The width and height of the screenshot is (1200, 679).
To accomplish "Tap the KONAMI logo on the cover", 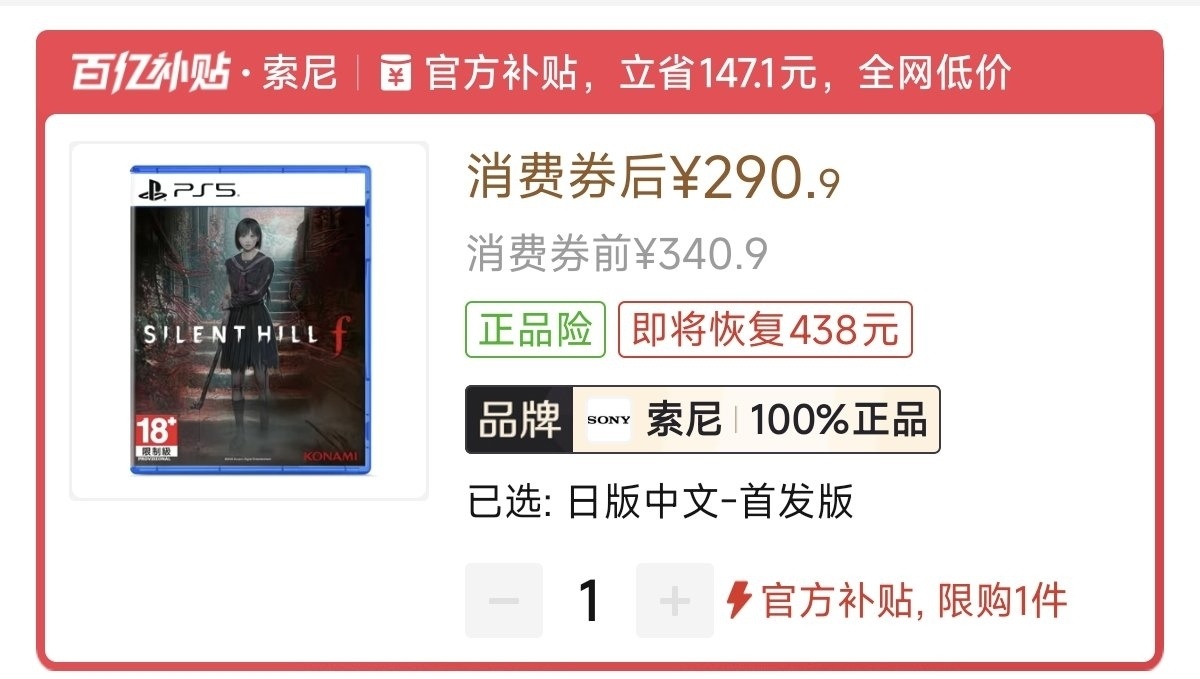I will [330, 455].
